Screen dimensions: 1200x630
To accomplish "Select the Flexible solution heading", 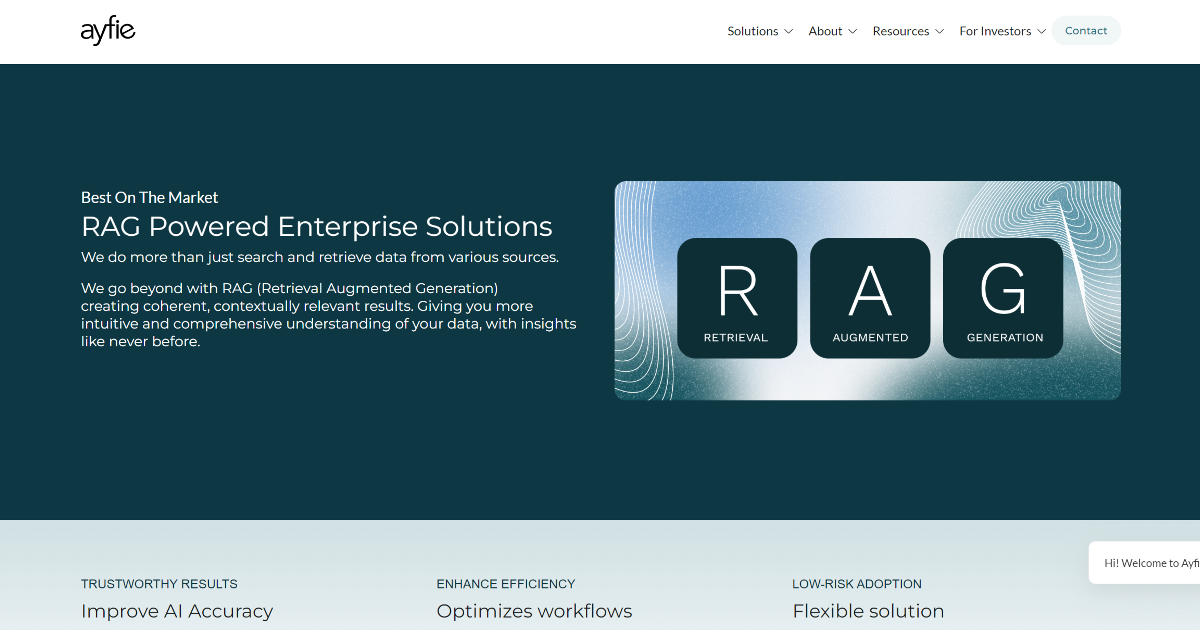I will [868, 611].
